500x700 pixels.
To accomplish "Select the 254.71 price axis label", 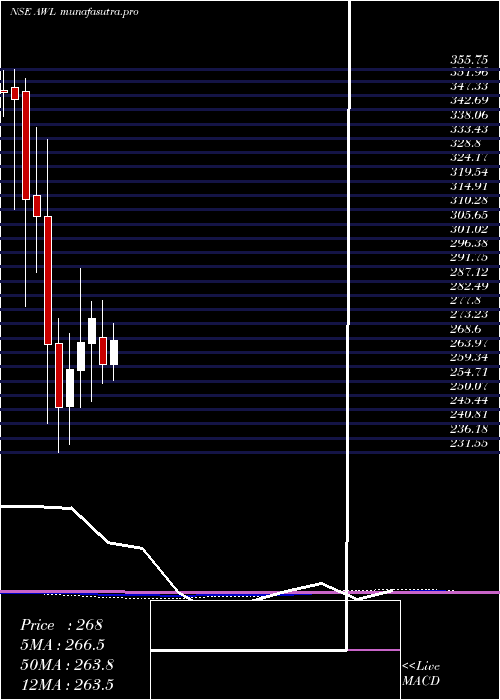I will coord(469,372).
